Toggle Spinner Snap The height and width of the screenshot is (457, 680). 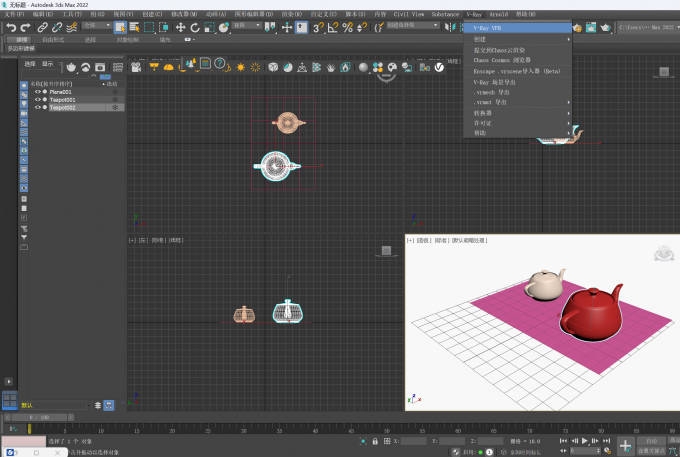(361, 27)
